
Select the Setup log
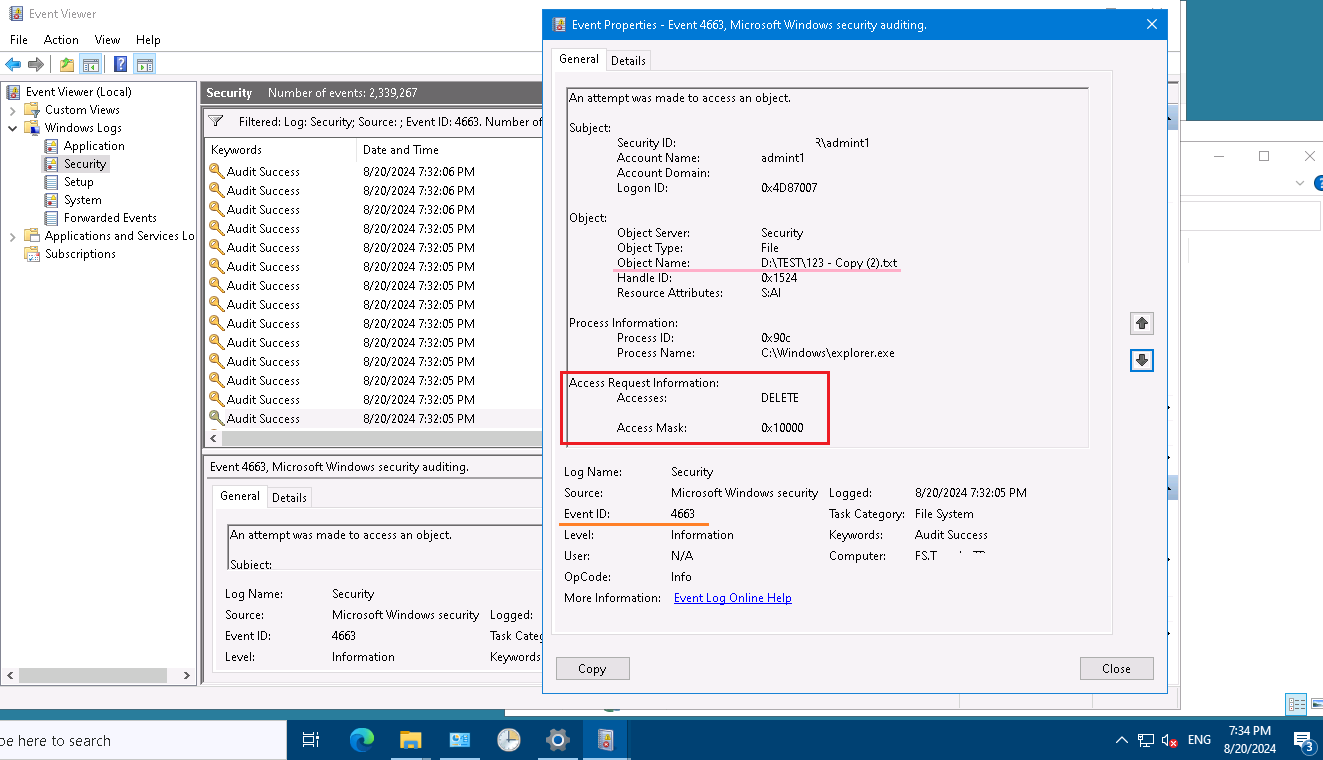point(78,182)
